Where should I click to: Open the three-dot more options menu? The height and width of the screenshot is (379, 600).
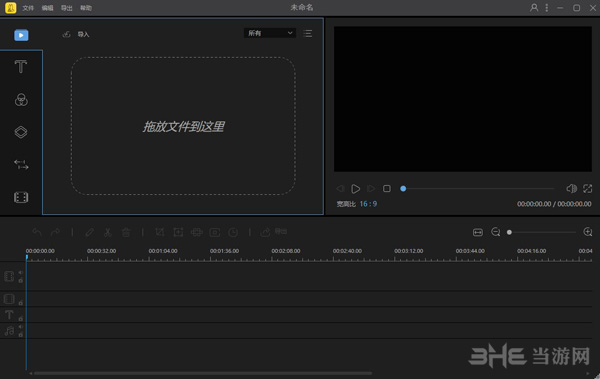[x=547, y=8]
